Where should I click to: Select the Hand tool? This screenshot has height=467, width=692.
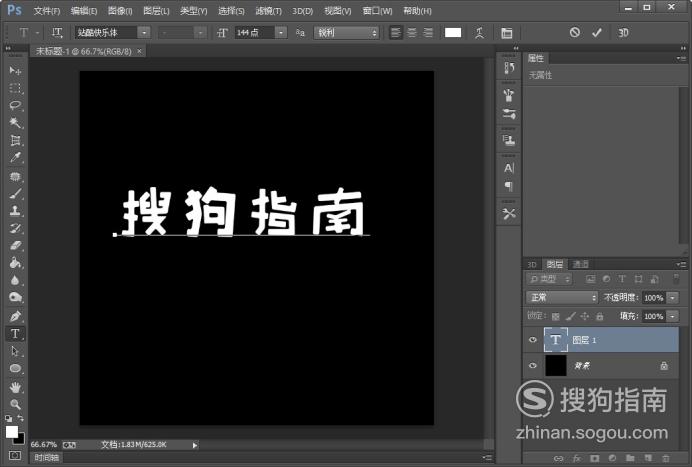[x=15, y=388]
